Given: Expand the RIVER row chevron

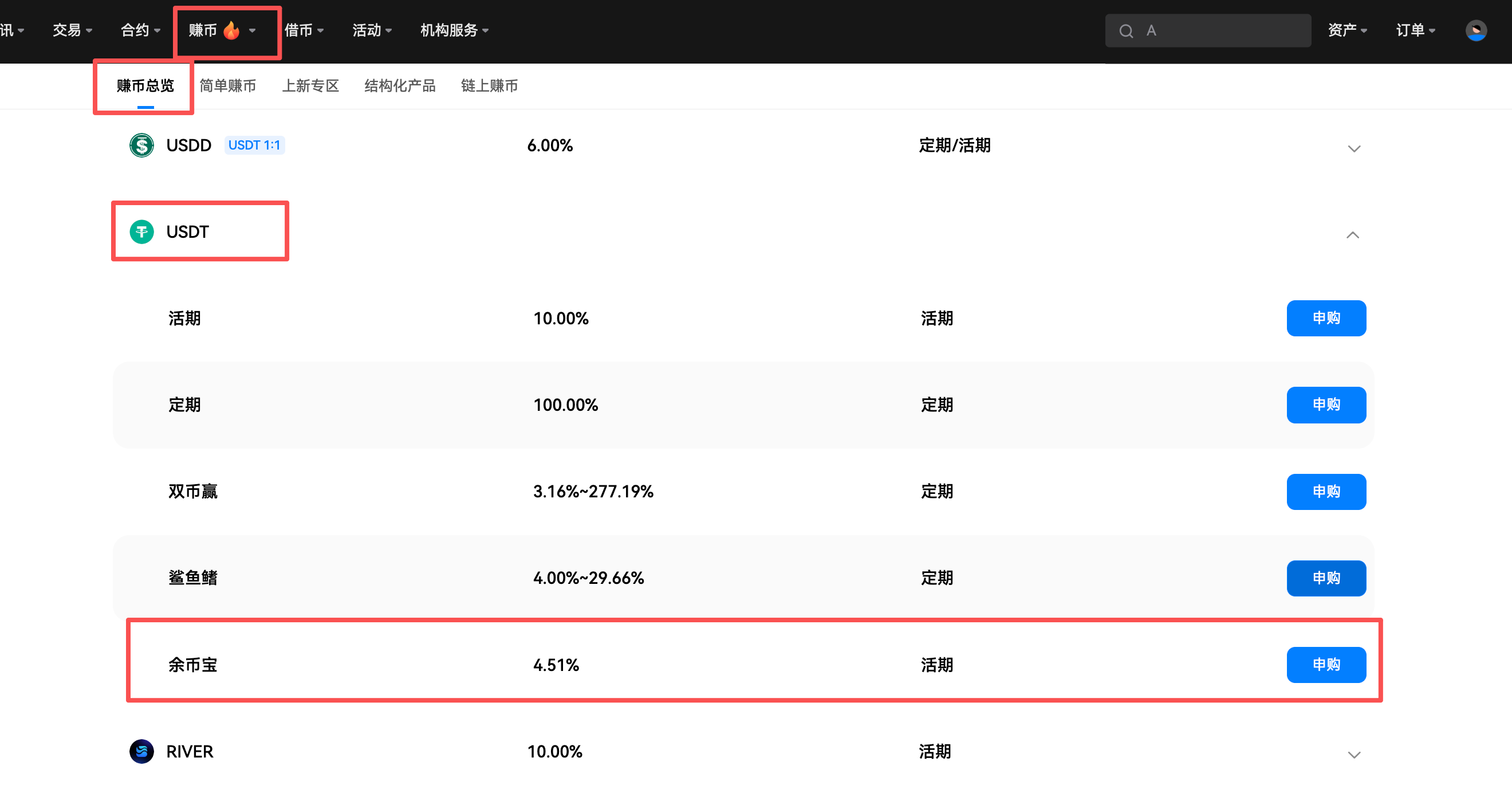Looking at the screenshot, I should [1353, 755].
